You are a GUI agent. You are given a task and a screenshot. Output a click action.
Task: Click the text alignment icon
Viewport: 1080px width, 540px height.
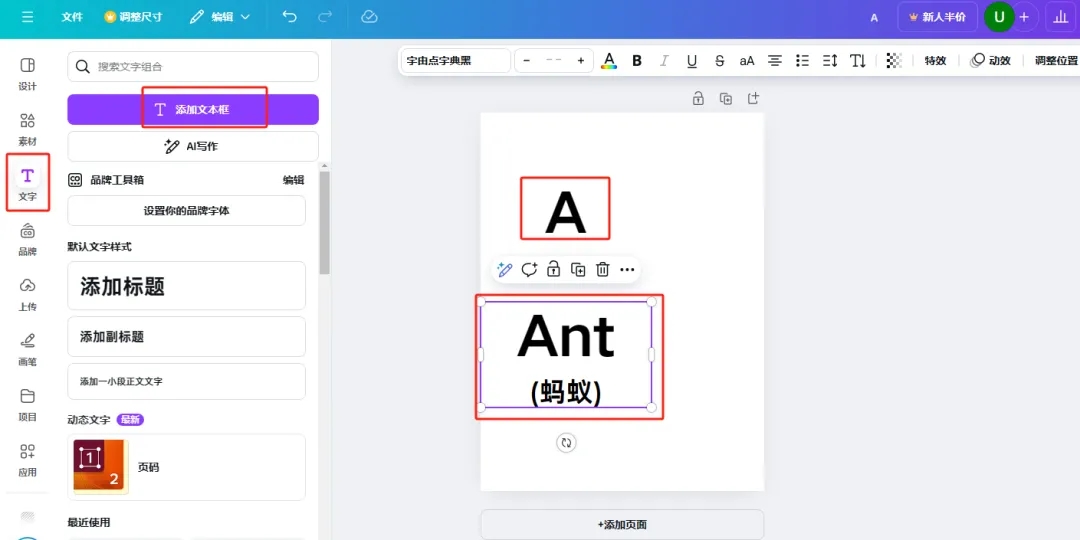click(x=774, y=61)
